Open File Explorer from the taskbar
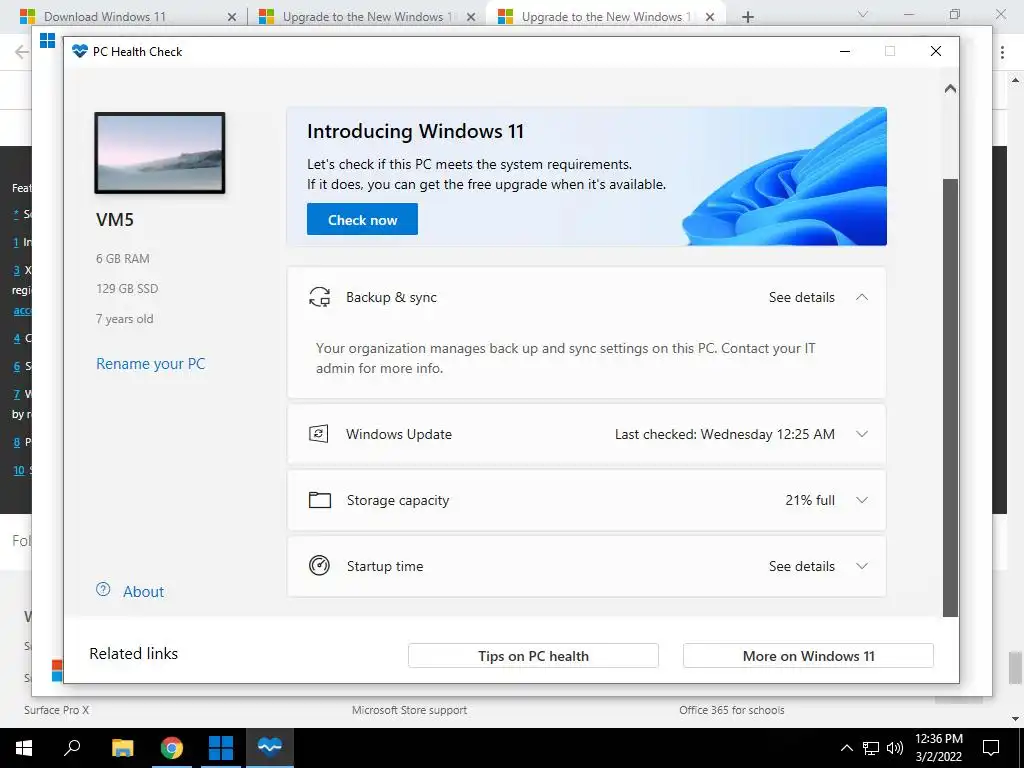The image size is (1024, 768). pyautogui.click(x=122, y=748)
